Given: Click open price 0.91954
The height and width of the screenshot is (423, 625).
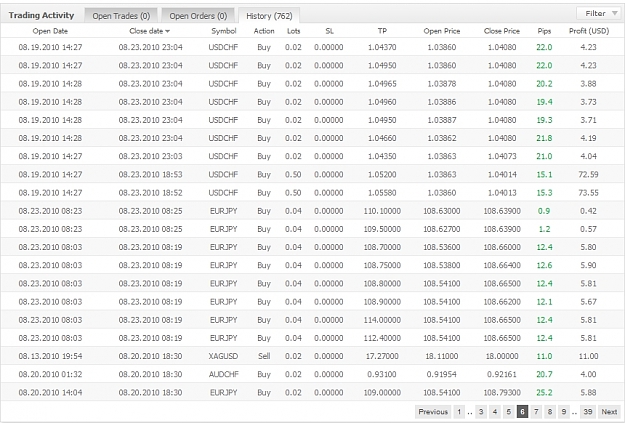Looking at the screenshot, I should click(442, 374).
